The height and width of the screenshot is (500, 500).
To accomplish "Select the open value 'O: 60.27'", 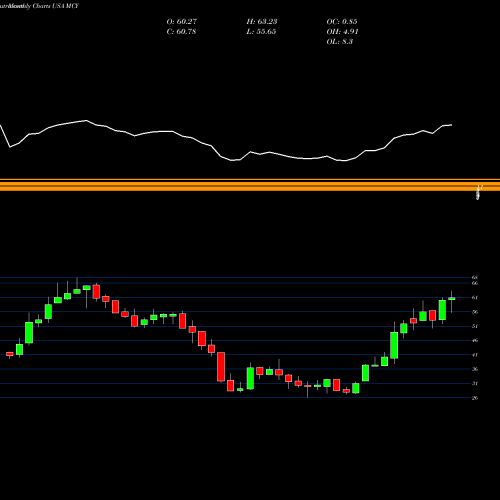I will [182, 22].
